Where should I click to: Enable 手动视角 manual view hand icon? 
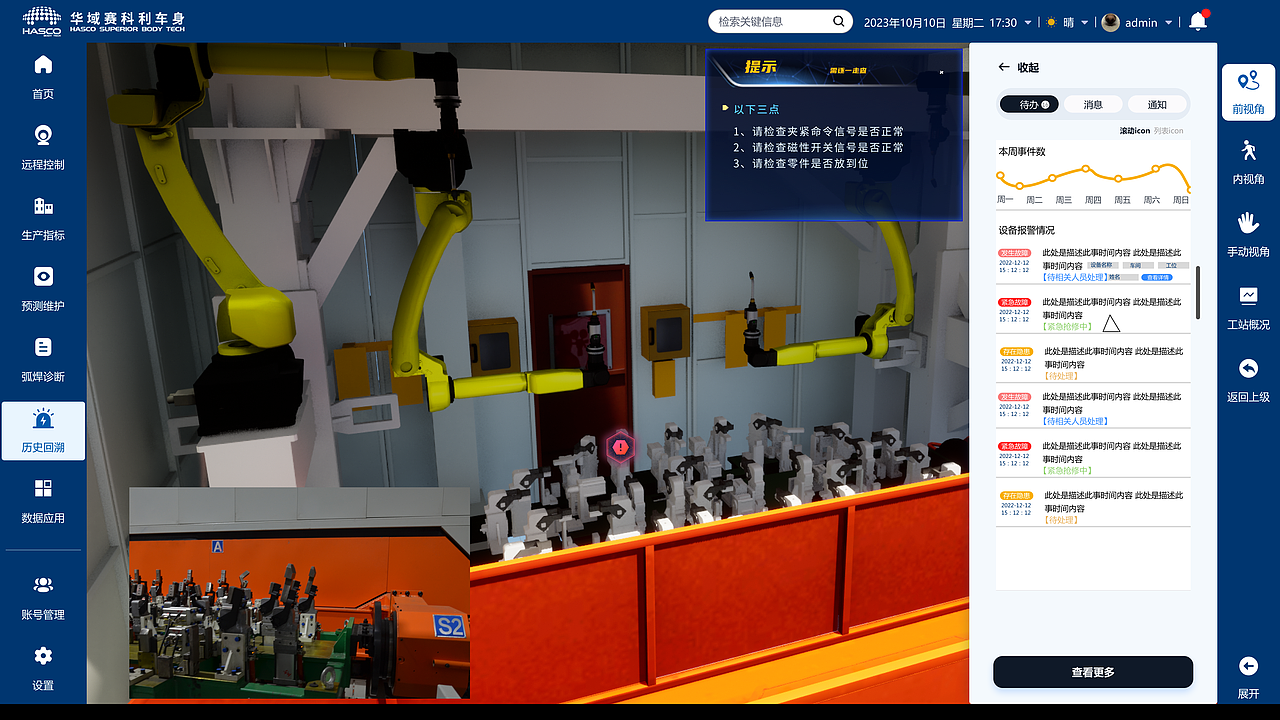[1248, 222]
